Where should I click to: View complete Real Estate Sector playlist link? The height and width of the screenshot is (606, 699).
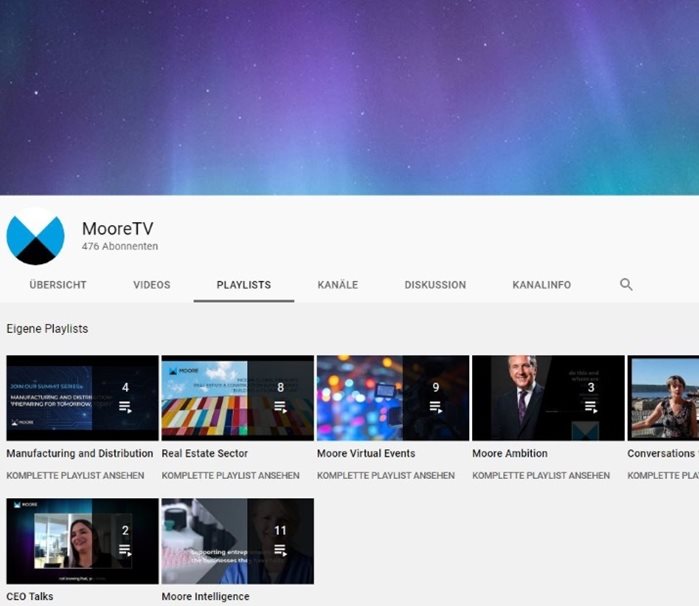230,475
